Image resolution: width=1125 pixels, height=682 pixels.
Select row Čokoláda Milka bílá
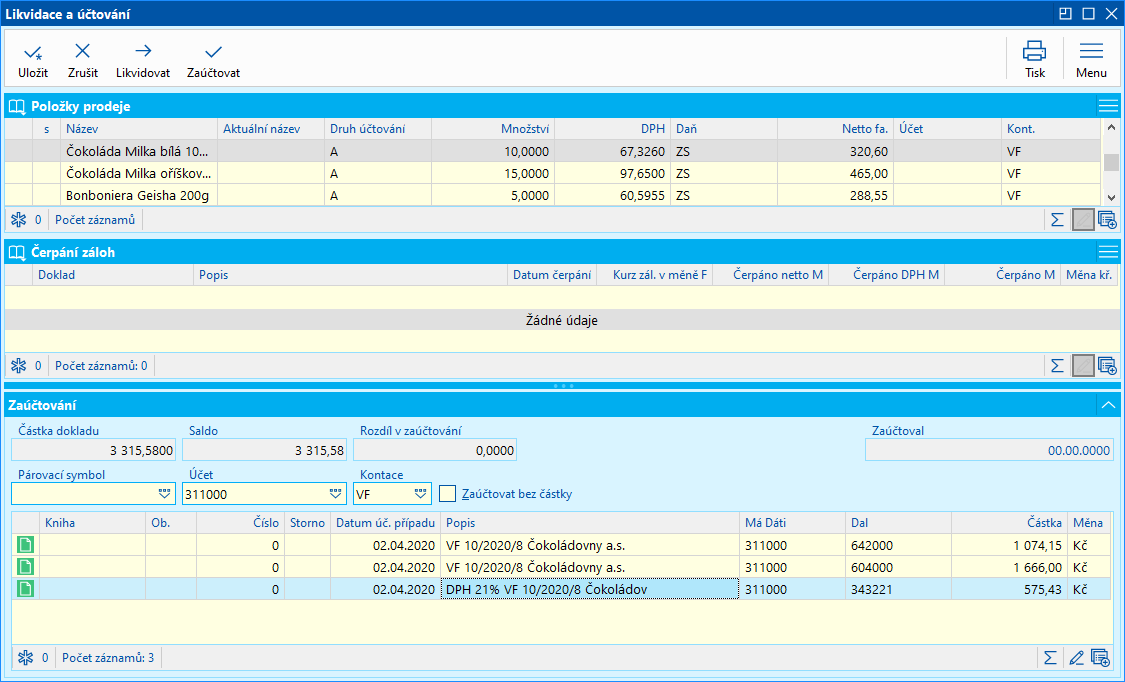(x=552, y=151)
